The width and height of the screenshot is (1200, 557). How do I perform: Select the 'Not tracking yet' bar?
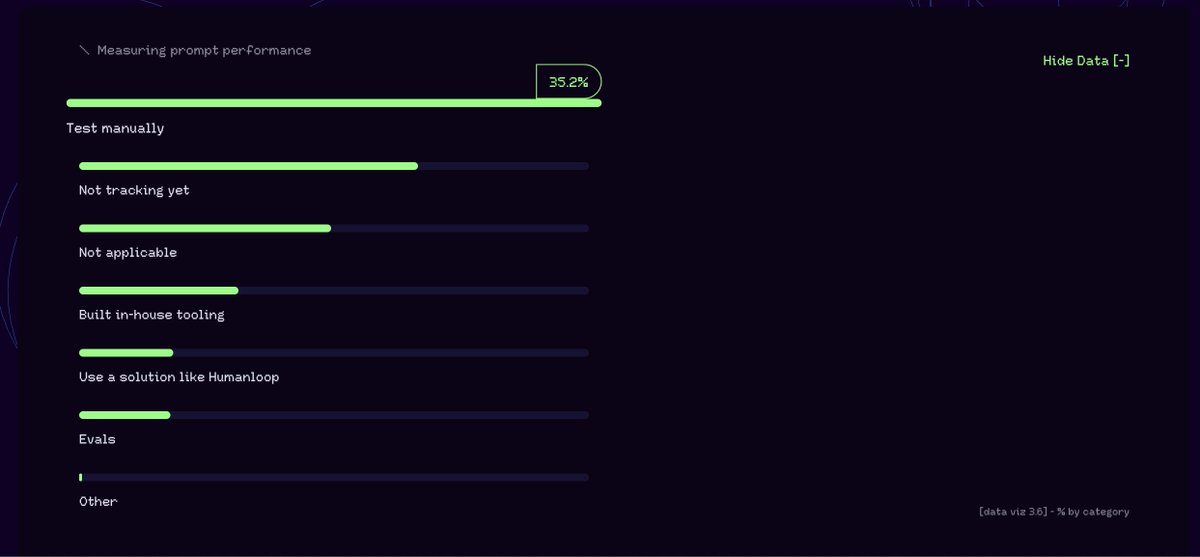coord(333,166)
